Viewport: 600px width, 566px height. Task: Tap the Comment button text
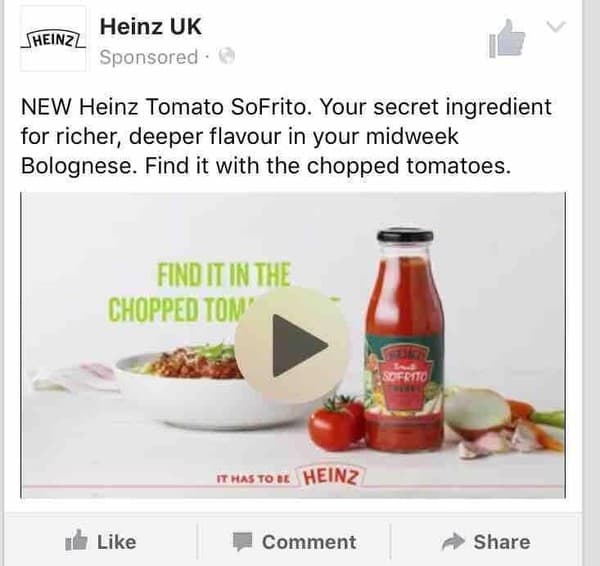tap(309, 542)
